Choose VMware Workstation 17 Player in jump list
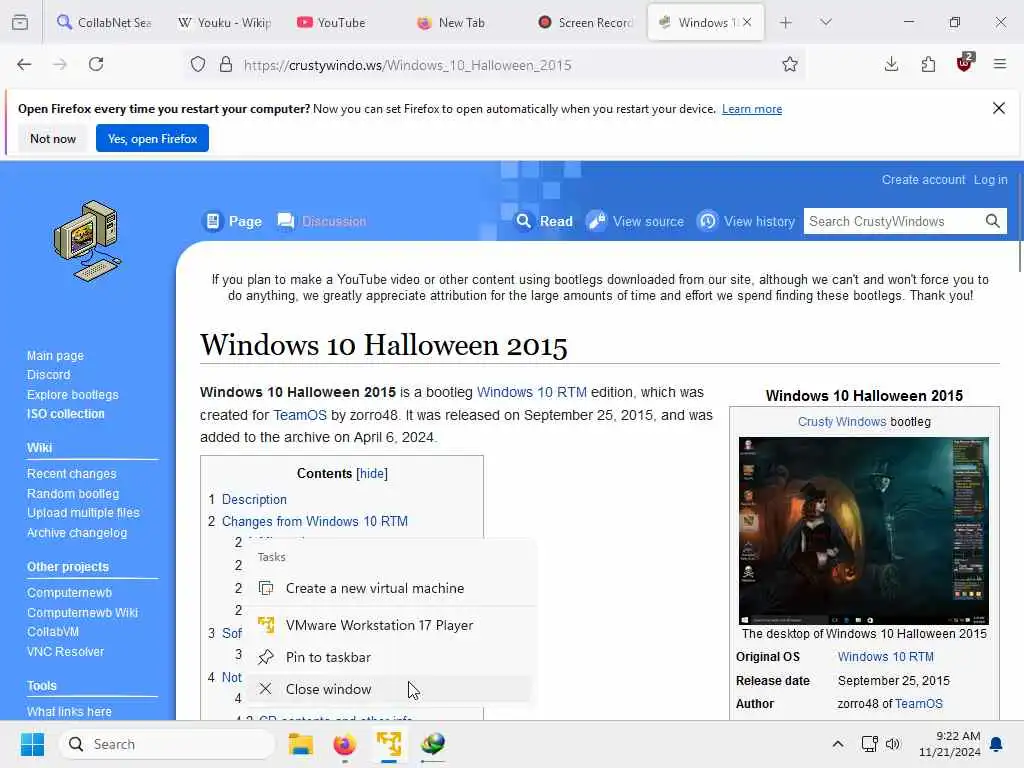Viewport: 1024px width, 768px height. 391,625
